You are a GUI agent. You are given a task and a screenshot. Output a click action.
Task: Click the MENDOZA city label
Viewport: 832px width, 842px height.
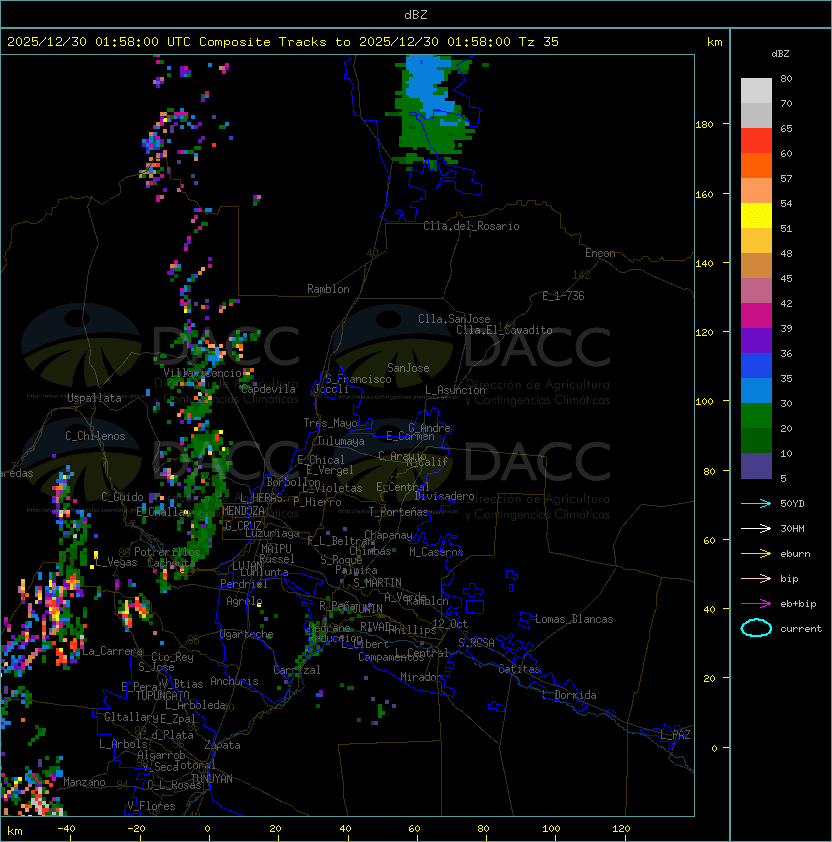click(243, 510)
